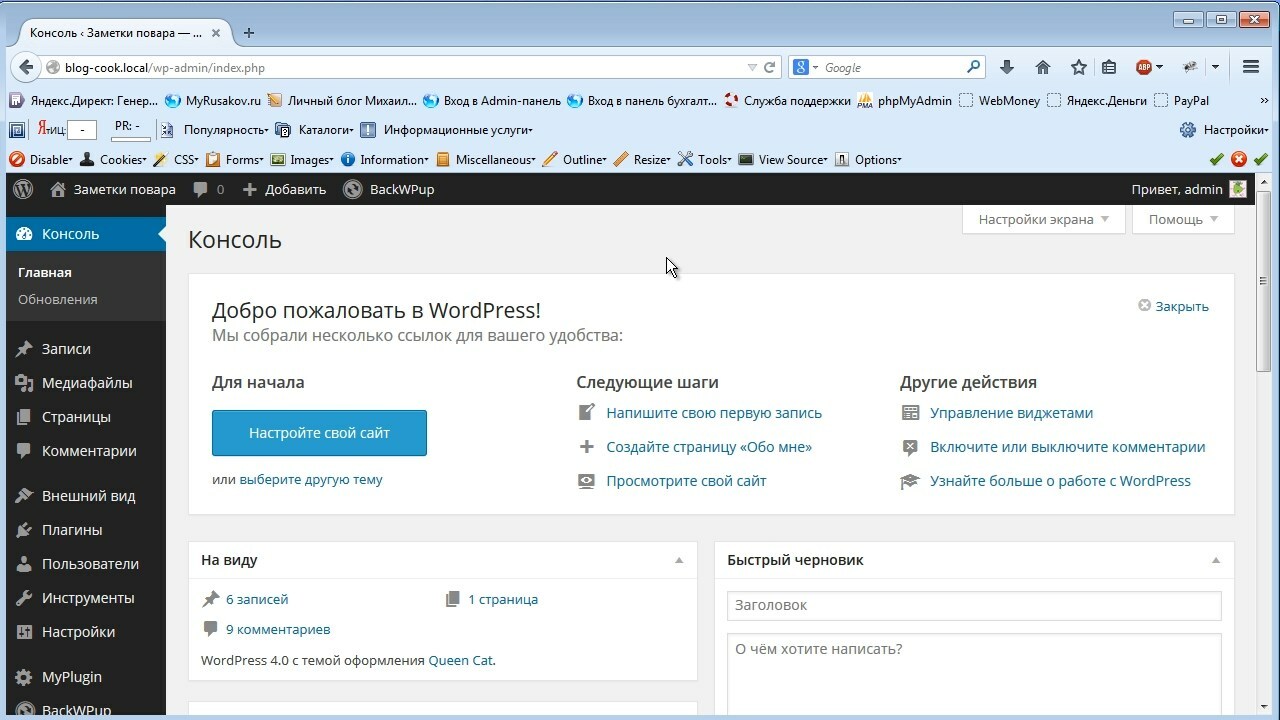This screenshot has height=720, width=1280.
Task: Open the Firefox hamburger menu
Action: [x=1251, y=67]
